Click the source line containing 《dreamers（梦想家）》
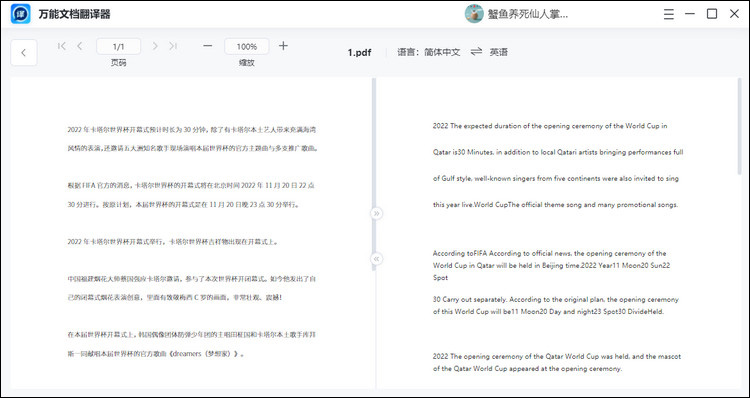The height and width of the screenshot is (398, 750). click(157, 354)
